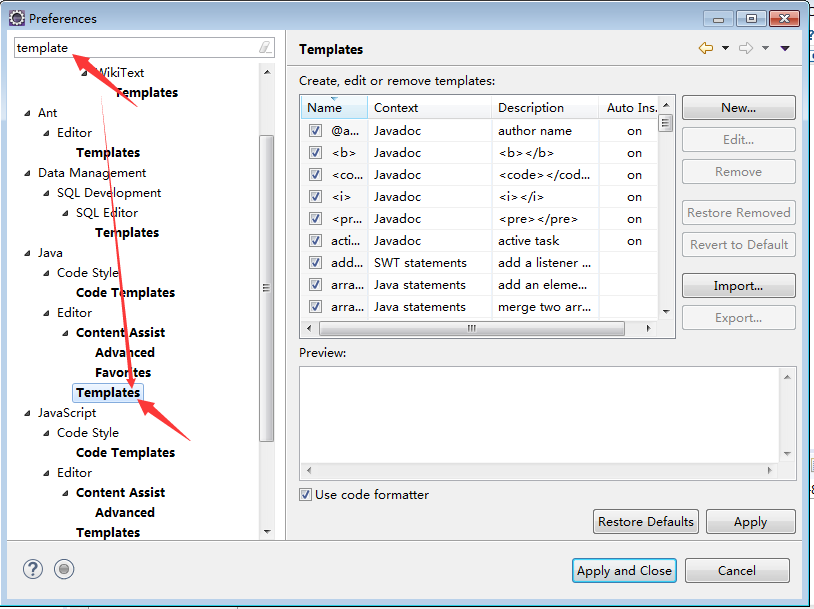Toggle the add... SWT statements checkbox
Viewport: 814px width, 609px height.
click(315, 263)
